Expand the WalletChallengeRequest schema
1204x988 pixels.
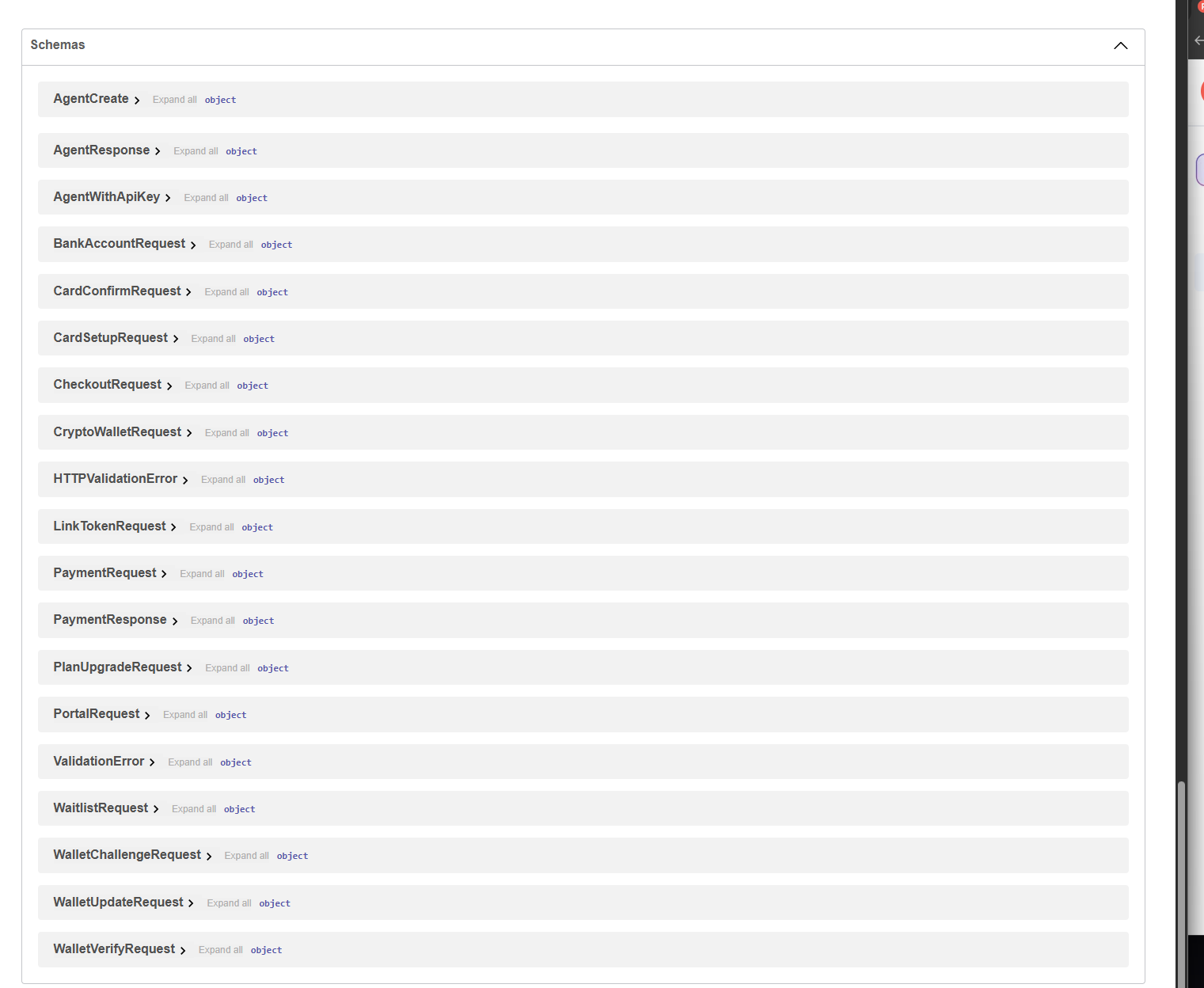127,855
